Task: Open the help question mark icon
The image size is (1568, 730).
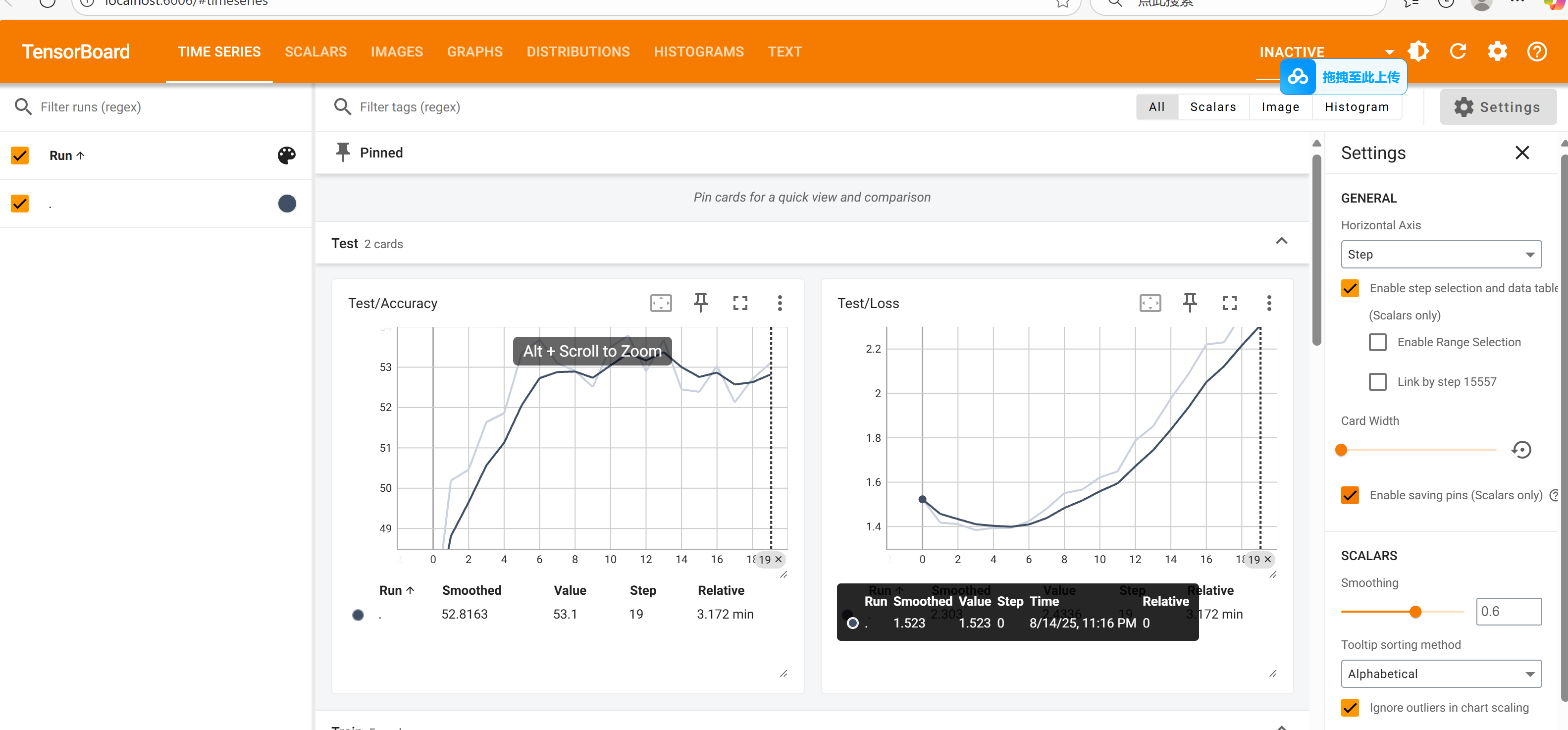Action: 1537,52
